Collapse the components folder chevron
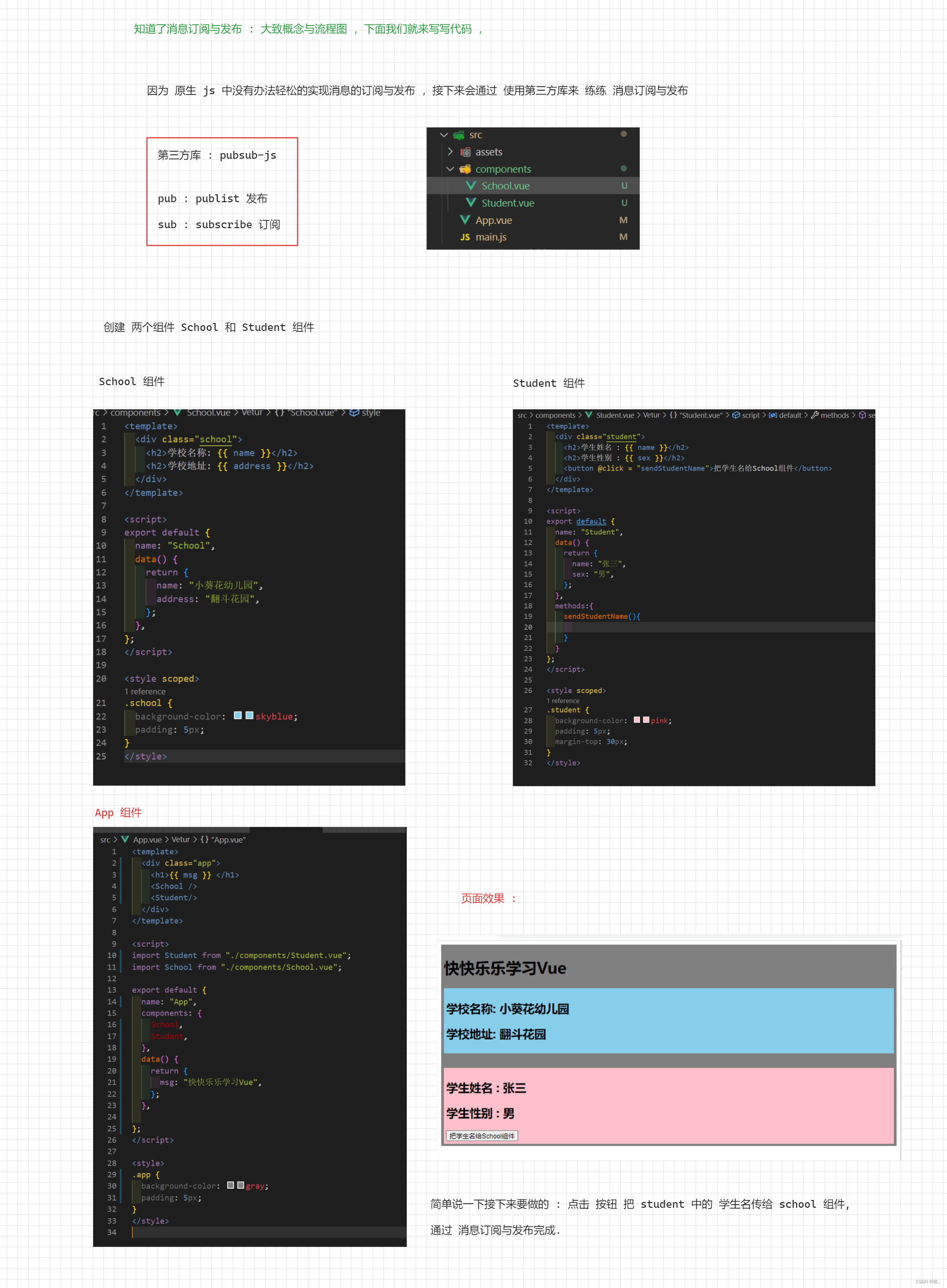This screenshot has width=947, height=1288. tap(450, 169)
